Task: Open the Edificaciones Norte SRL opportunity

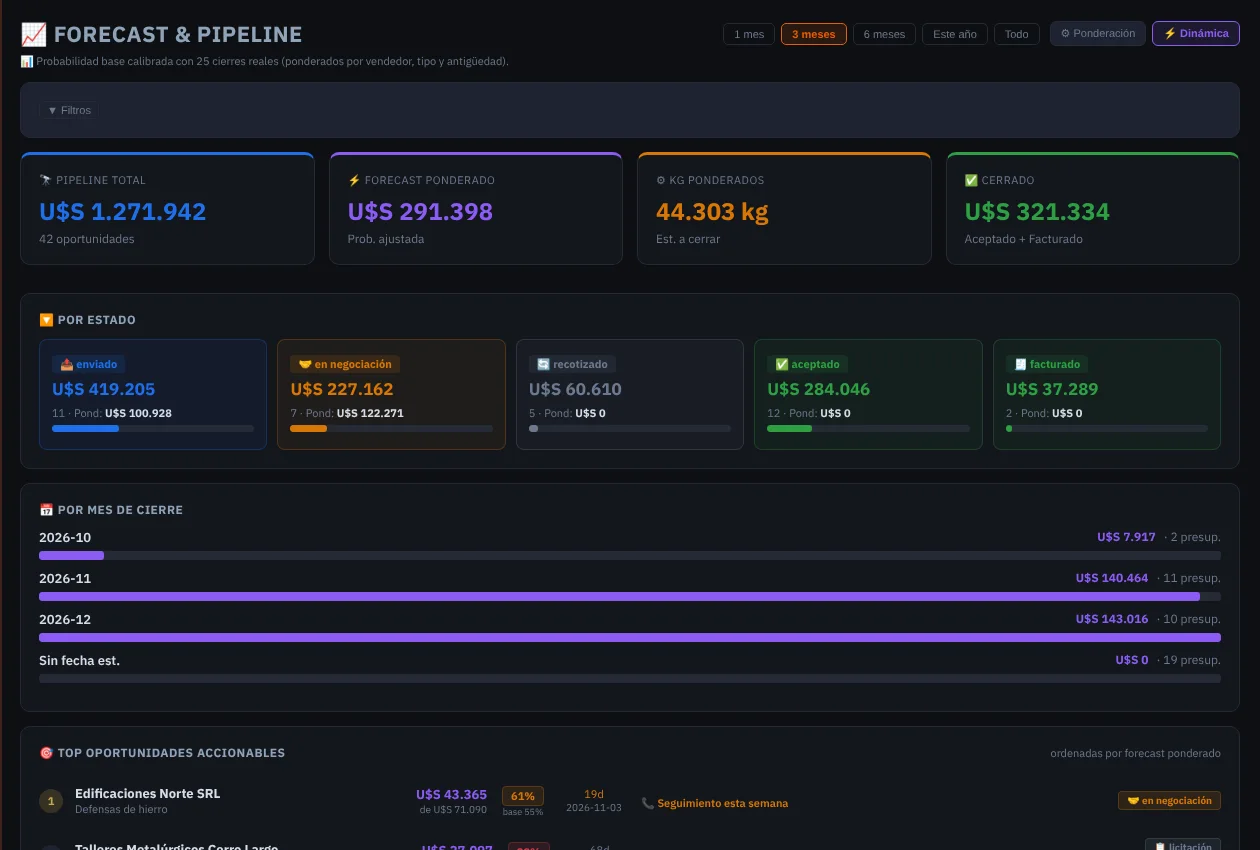Action: pos(147,794)
